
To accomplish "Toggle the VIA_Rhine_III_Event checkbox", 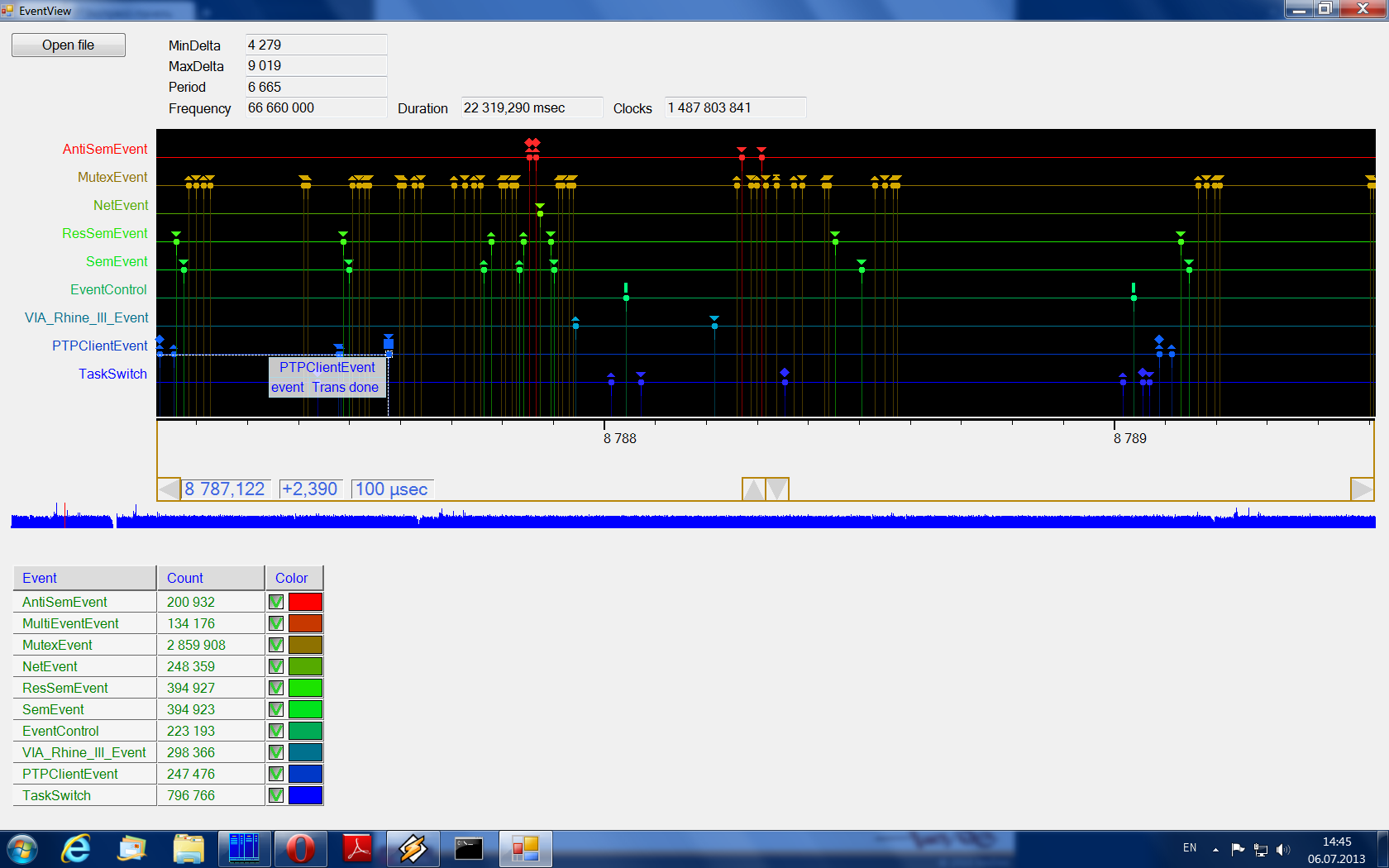I will tap(276, 752).
